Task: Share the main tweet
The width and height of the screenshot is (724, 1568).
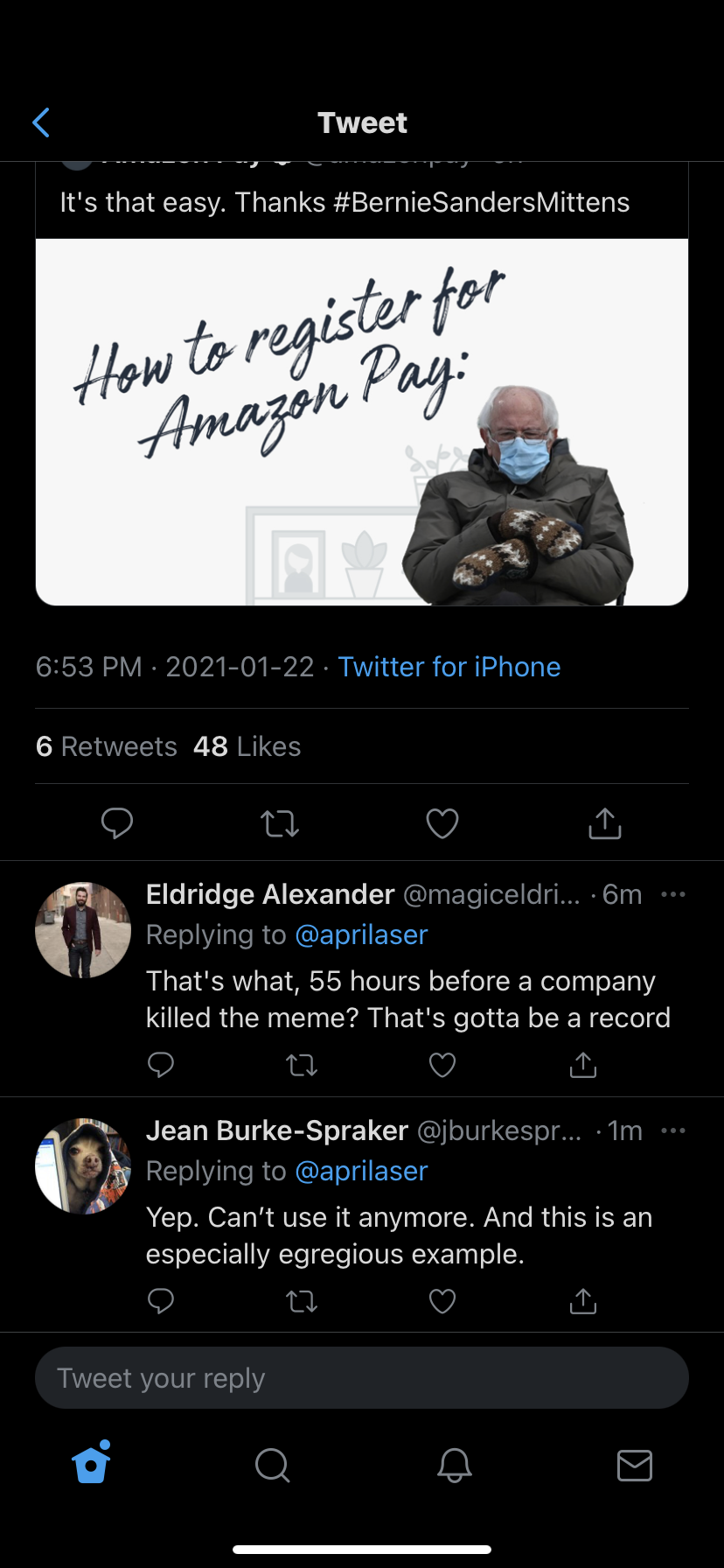Action: pos(605,823)
